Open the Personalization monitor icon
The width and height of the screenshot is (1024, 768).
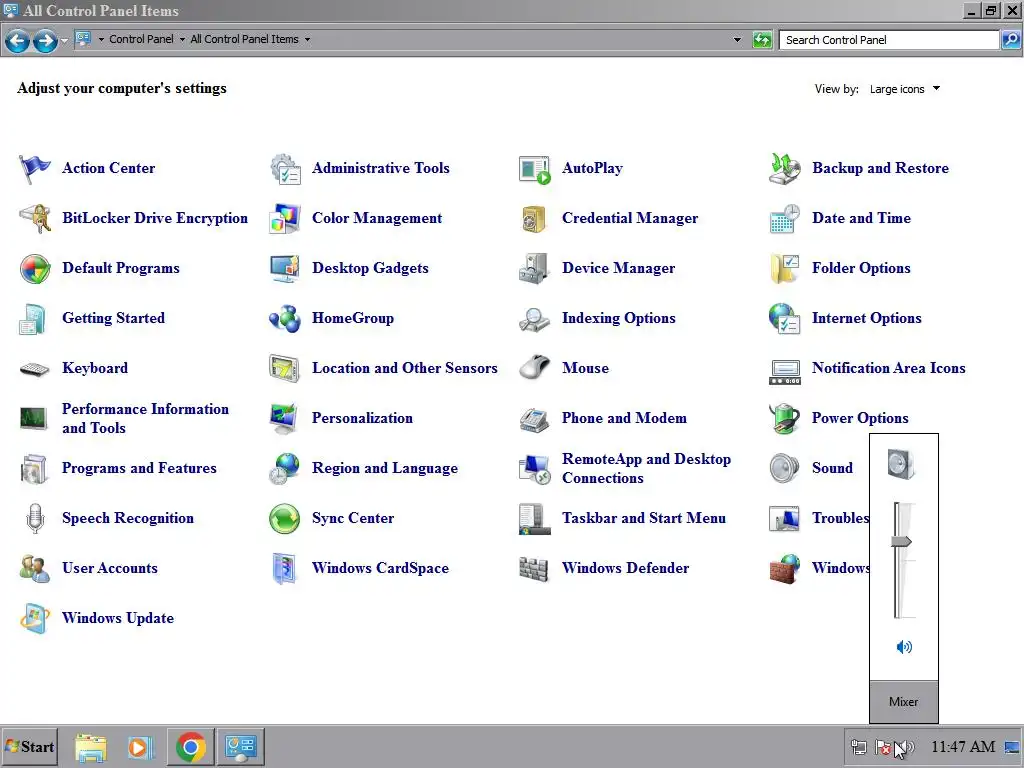285,419
